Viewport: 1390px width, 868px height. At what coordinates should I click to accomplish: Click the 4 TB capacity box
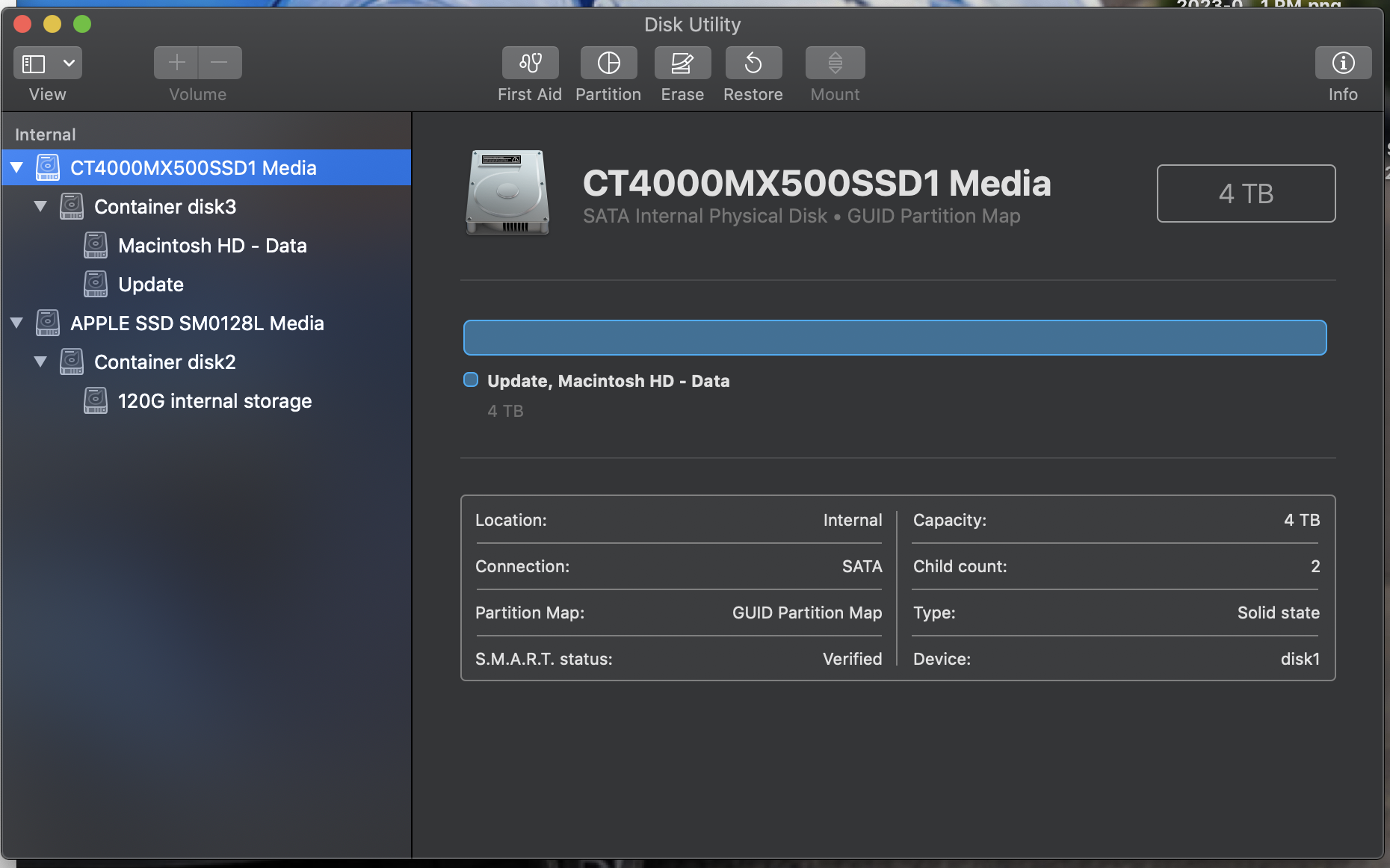(1247, 193)
